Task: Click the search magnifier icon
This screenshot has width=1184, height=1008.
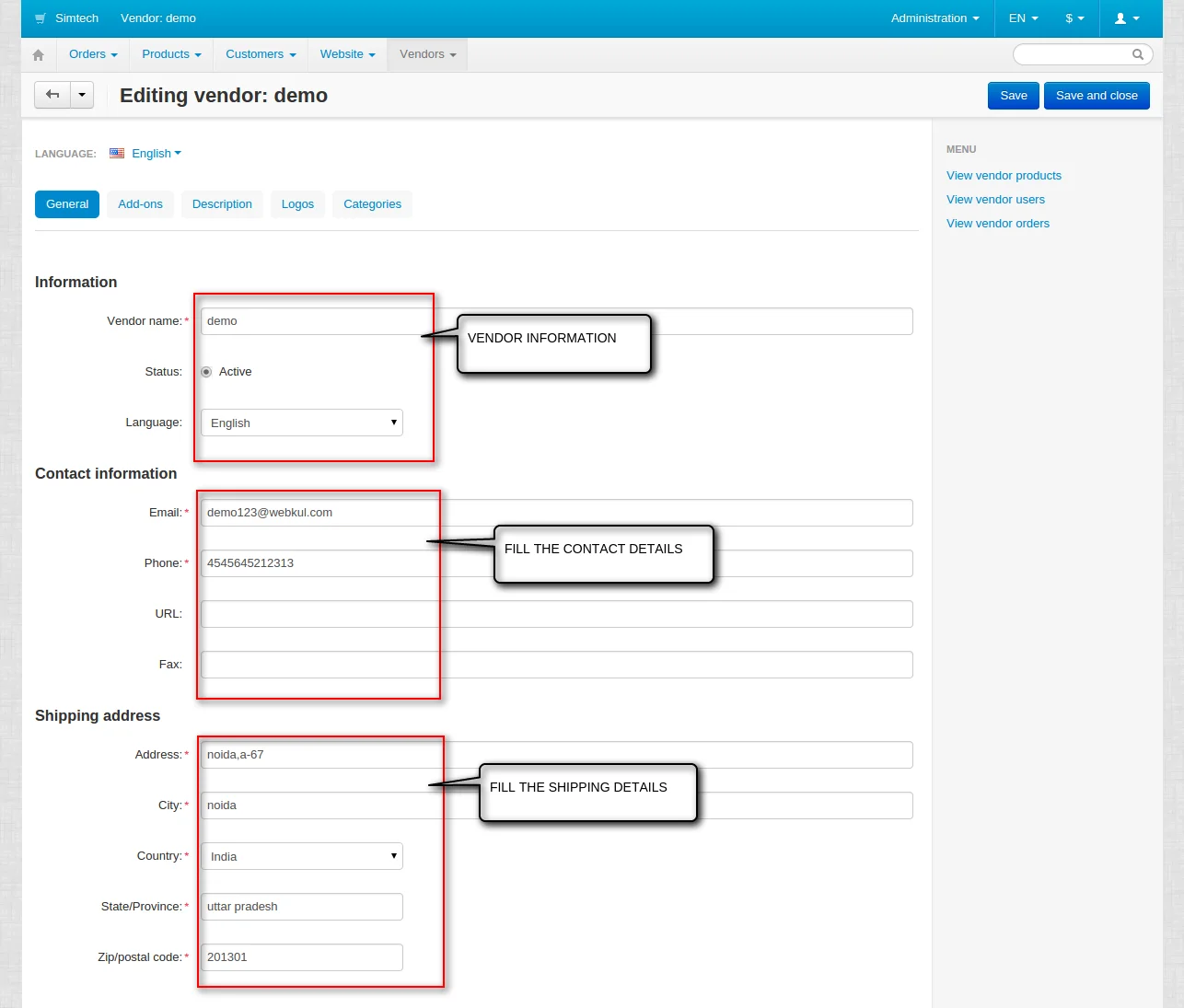Action: point(1138,54)
